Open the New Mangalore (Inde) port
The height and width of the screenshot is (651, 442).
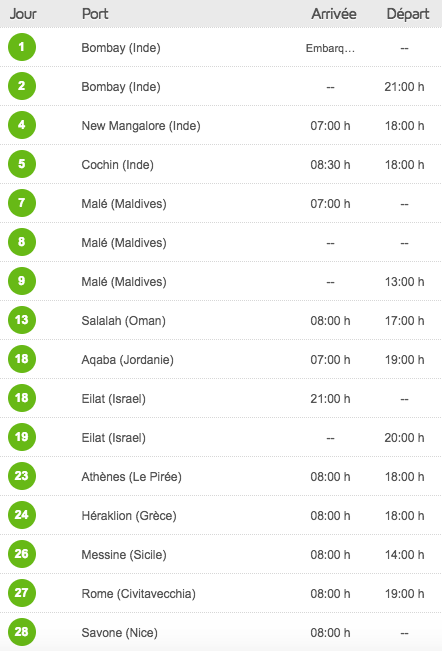(x=141, y=126)
